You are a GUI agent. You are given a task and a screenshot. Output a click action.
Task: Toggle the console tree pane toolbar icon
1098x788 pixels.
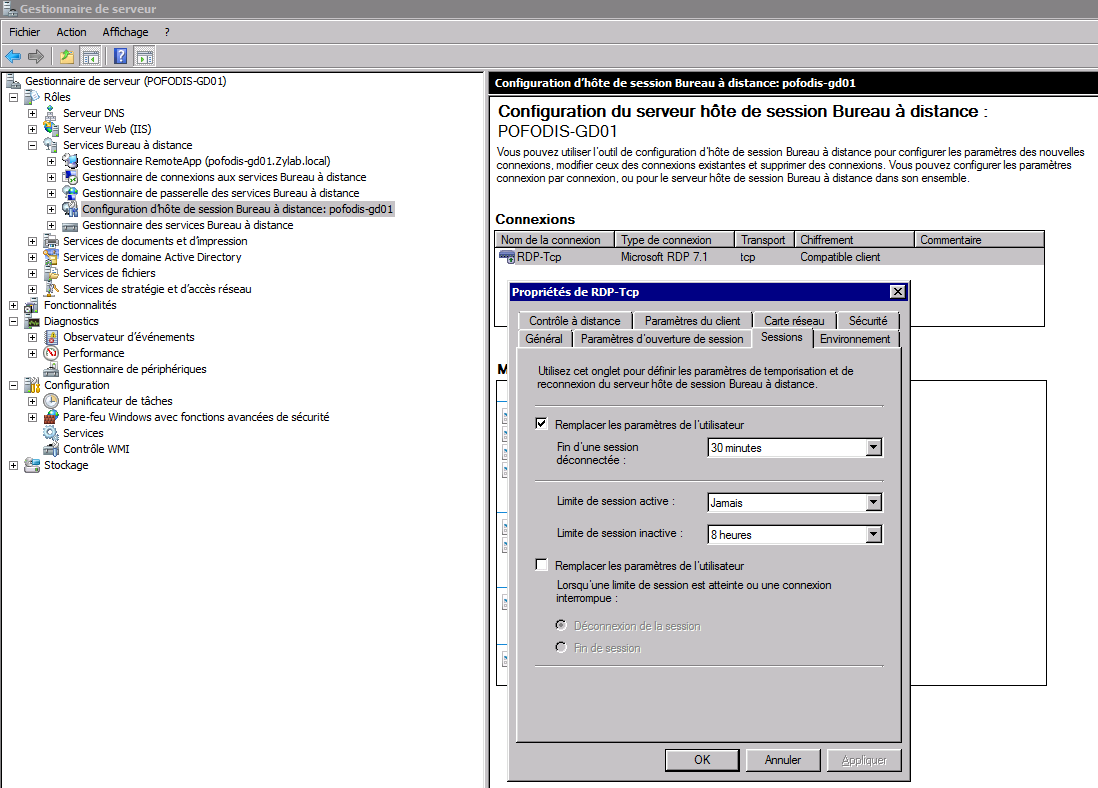pyautogui.click(x=91, y=56)
